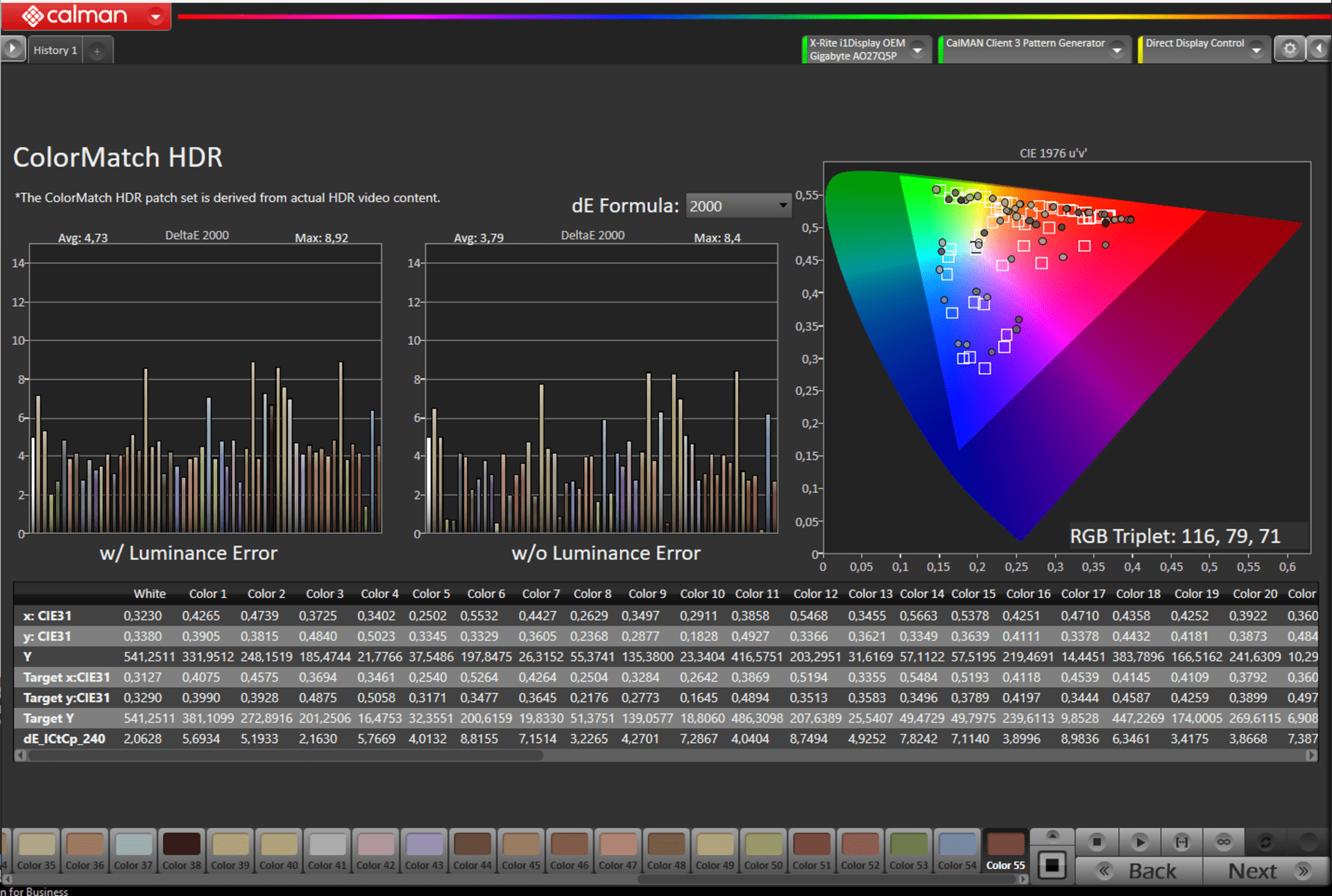Click the data table horizontal scrollbar
The height and width of the screenshot is (896, 1332).
[x=284, y=755]
